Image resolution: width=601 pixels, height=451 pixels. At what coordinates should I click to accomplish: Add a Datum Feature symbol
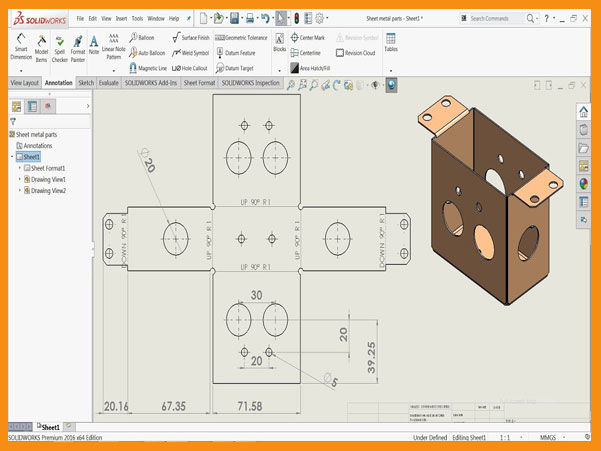pyautogui.click(x=236, y=53)
